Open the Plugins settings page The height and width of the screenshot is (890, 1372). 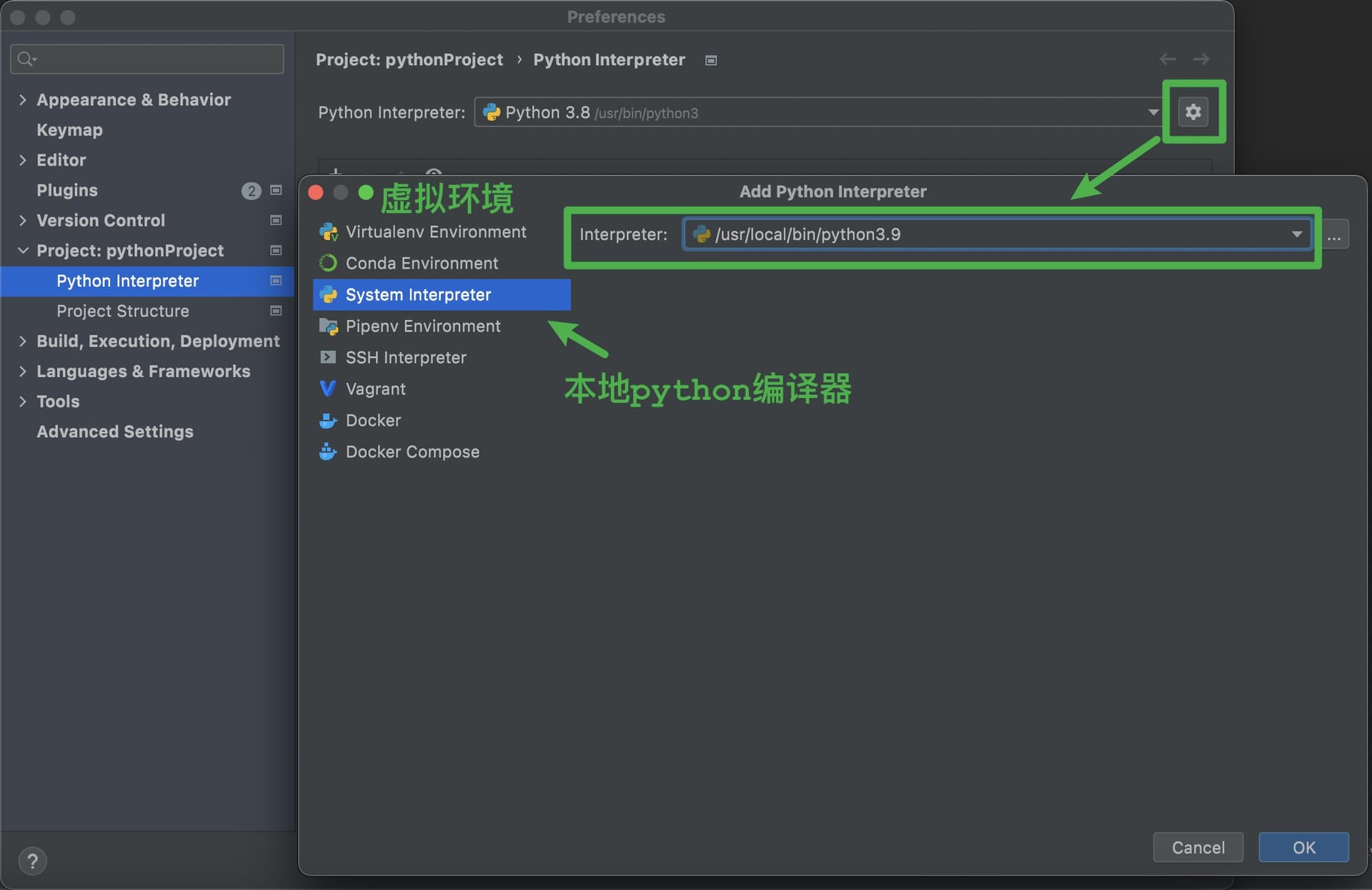pyautogui.click(x=67, y=190)
